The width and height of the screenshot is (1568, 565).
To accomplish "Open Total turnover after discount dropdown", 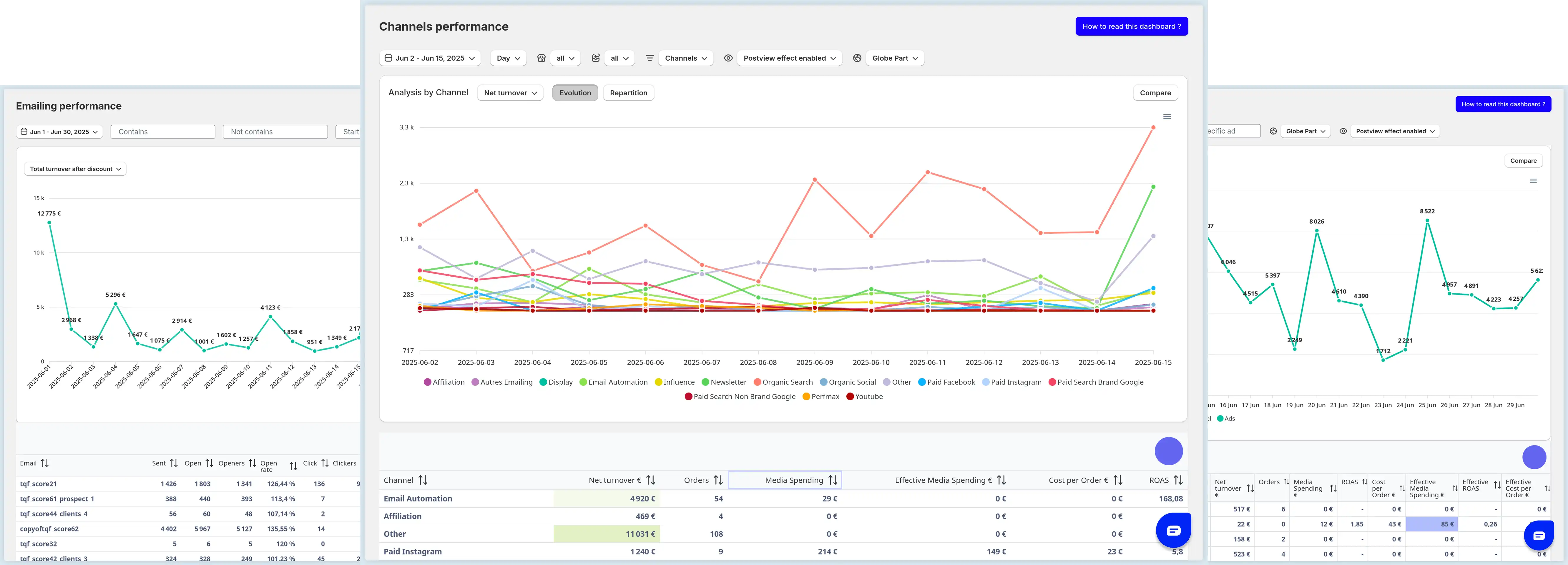I will click(75, 169).
